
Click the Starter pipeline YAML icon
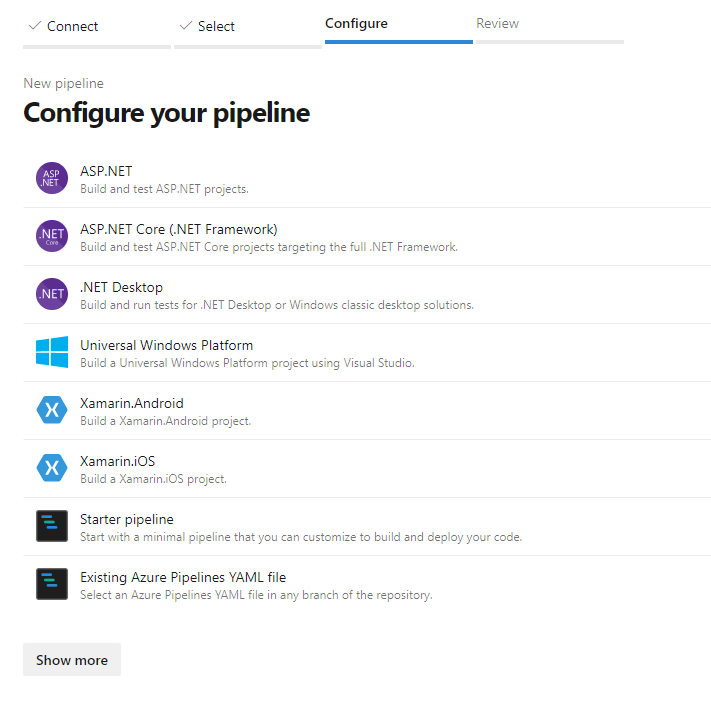click(x=52, y=526)
